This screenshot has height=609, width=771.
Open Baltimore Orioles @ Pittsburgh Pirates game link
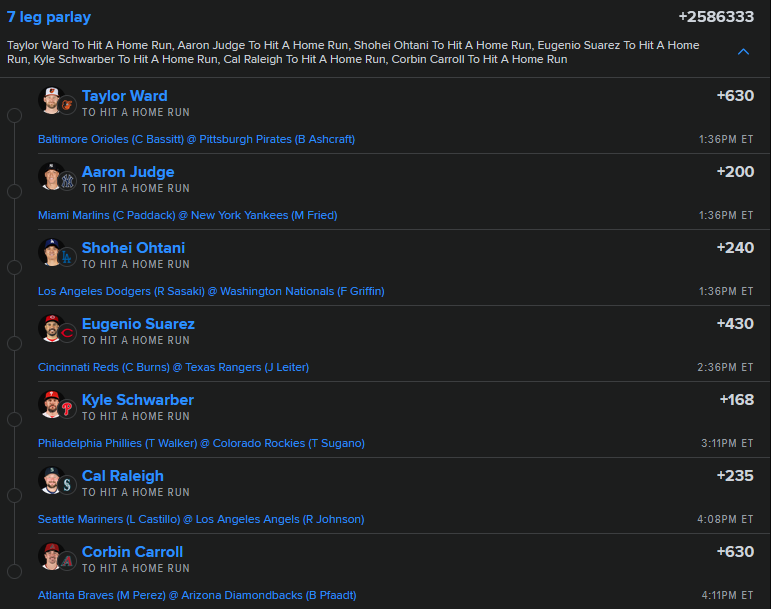point(196,139)
